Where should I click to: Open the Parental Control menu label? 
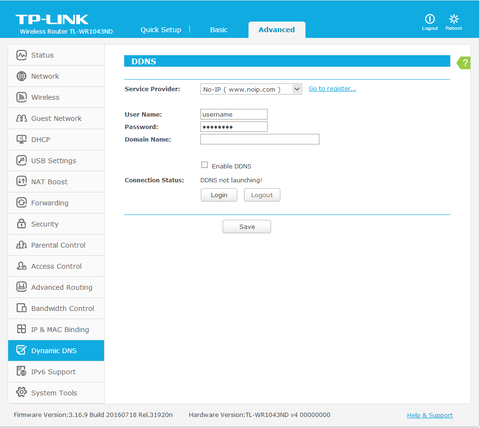pyautogui.click(x=58, y=245)
